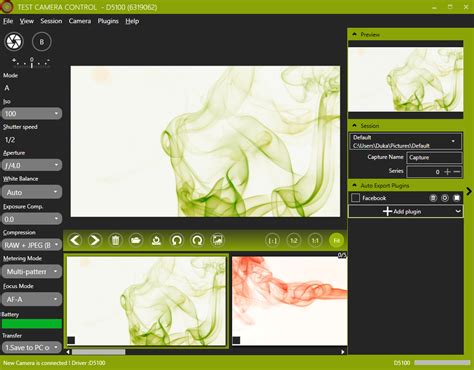Open the Plugins menu
This screenshot has height=370, width=474.
pyautogui.click(x=108, y=21)
